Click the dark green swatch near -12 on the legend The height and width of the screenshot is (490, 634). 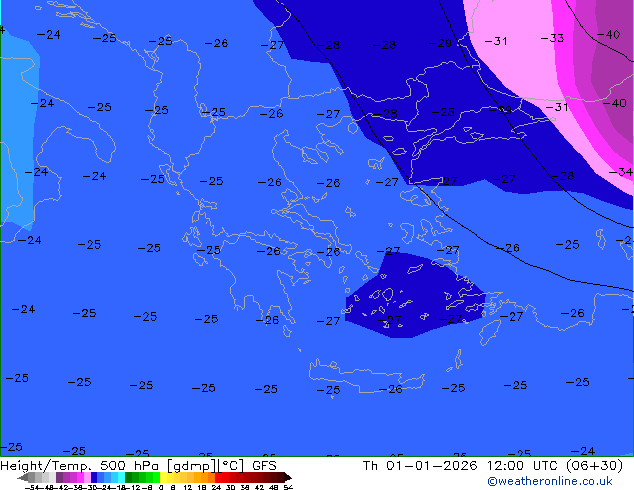pyautogui.click(x=129, y=477)
